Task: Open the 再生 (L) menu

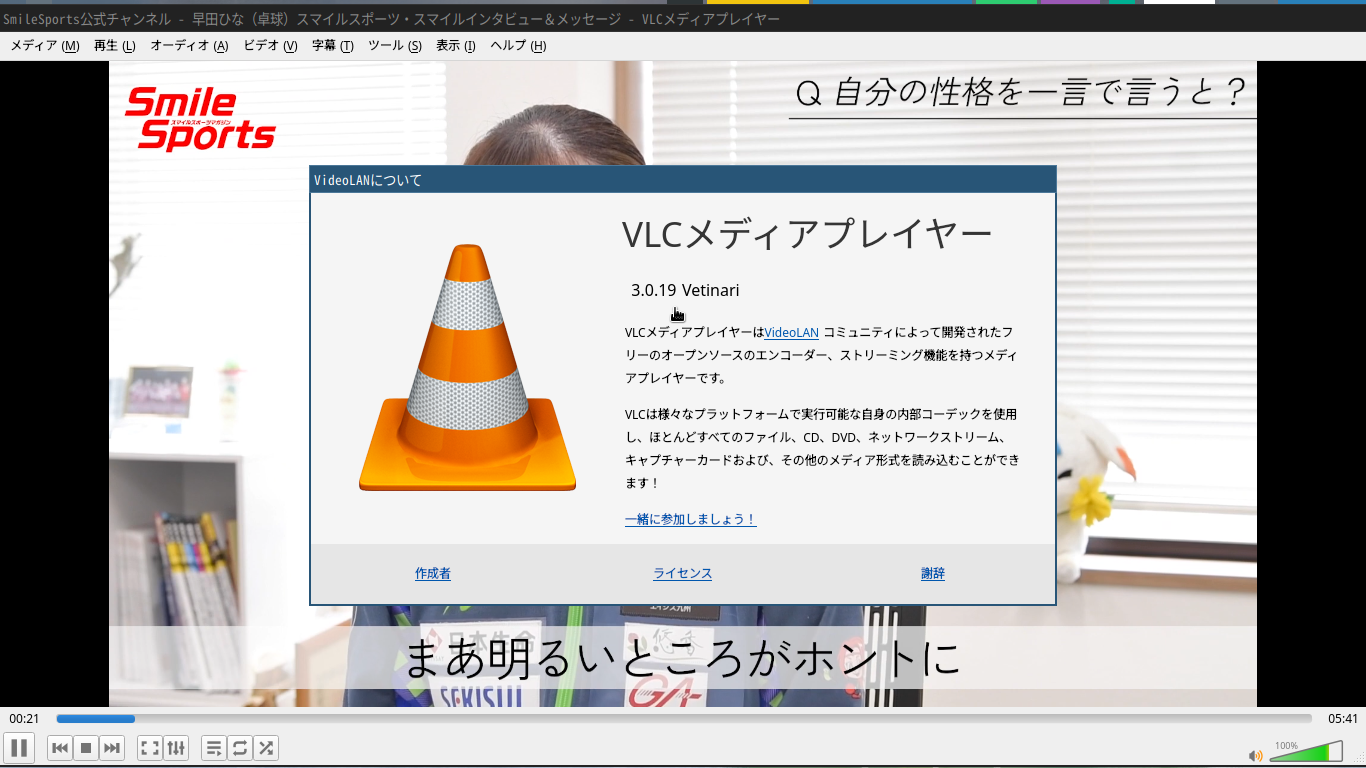Action: point(115,45)
